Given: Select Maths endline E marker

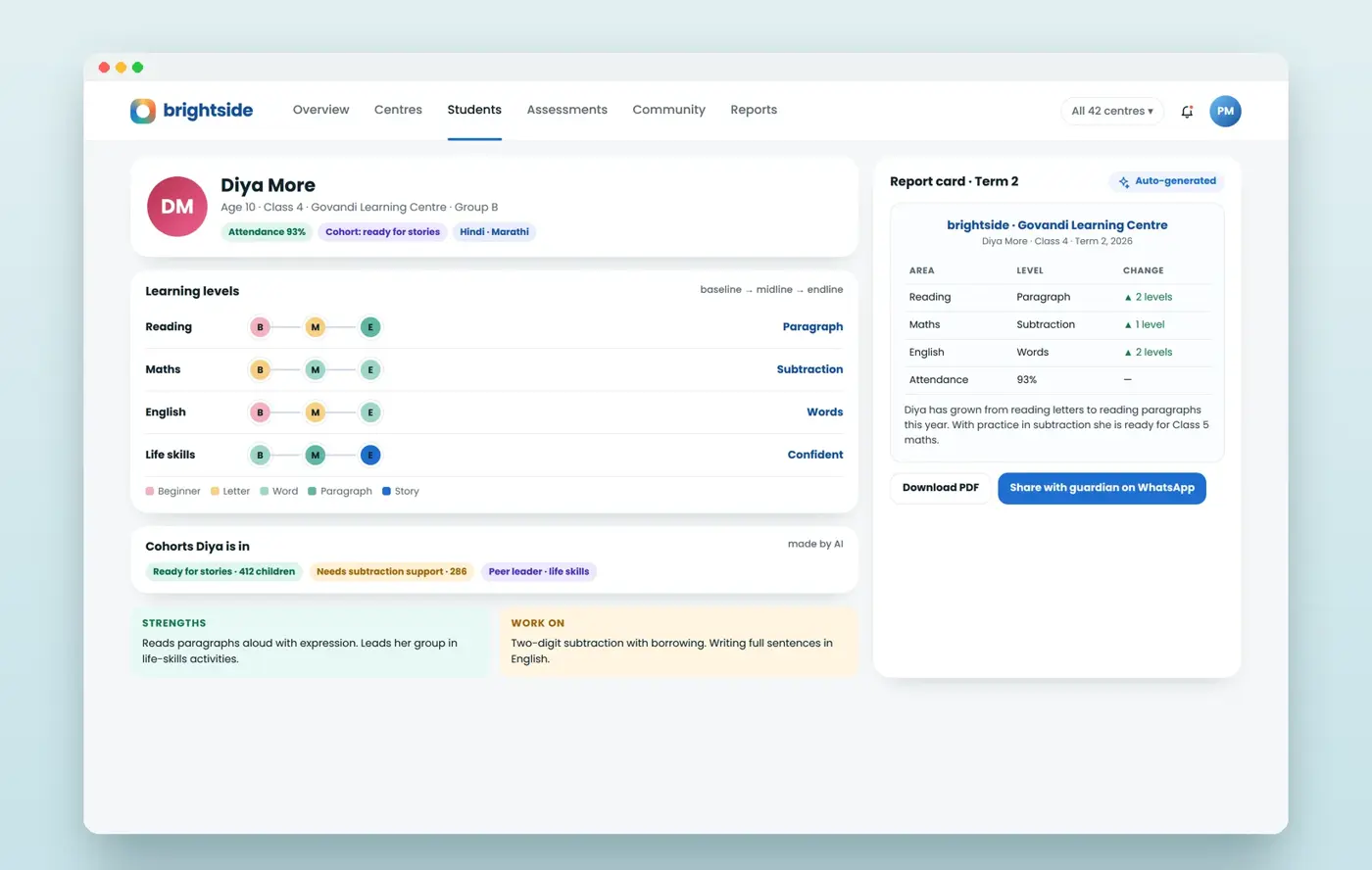Looking at the screenshot, I should coord(370,370).
